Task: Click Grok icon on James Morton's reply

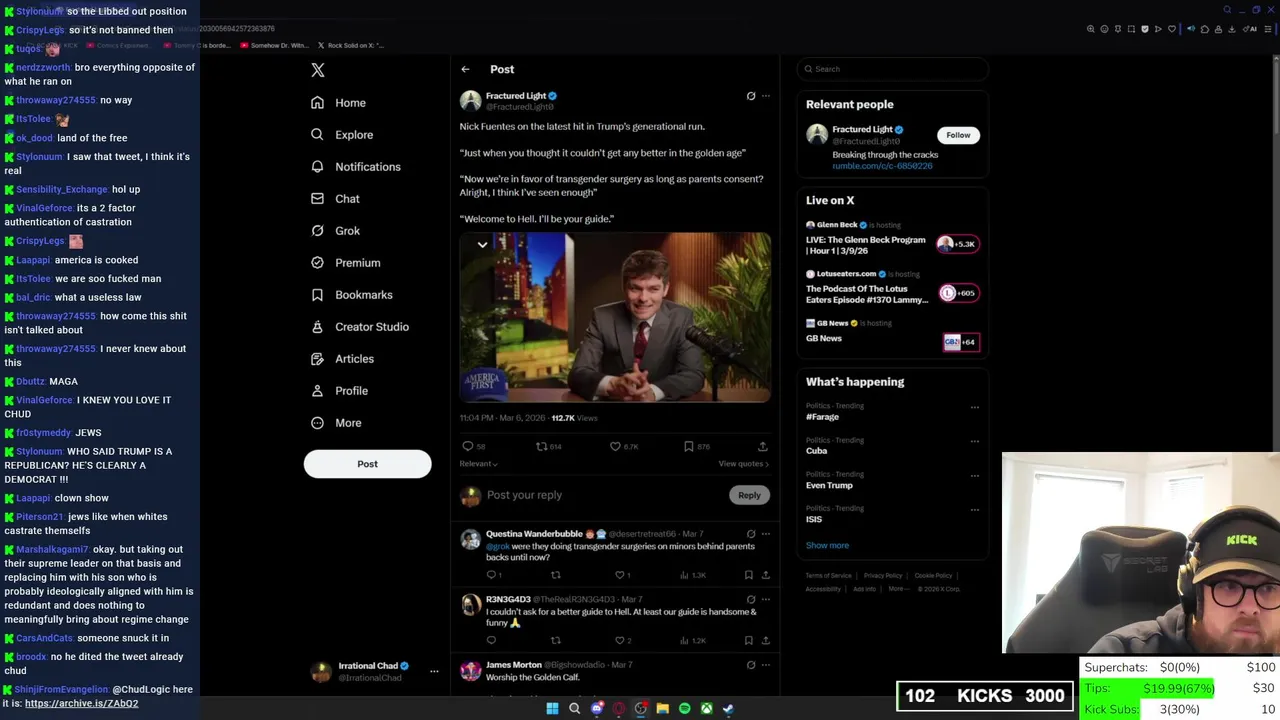Action: [751, 665]
